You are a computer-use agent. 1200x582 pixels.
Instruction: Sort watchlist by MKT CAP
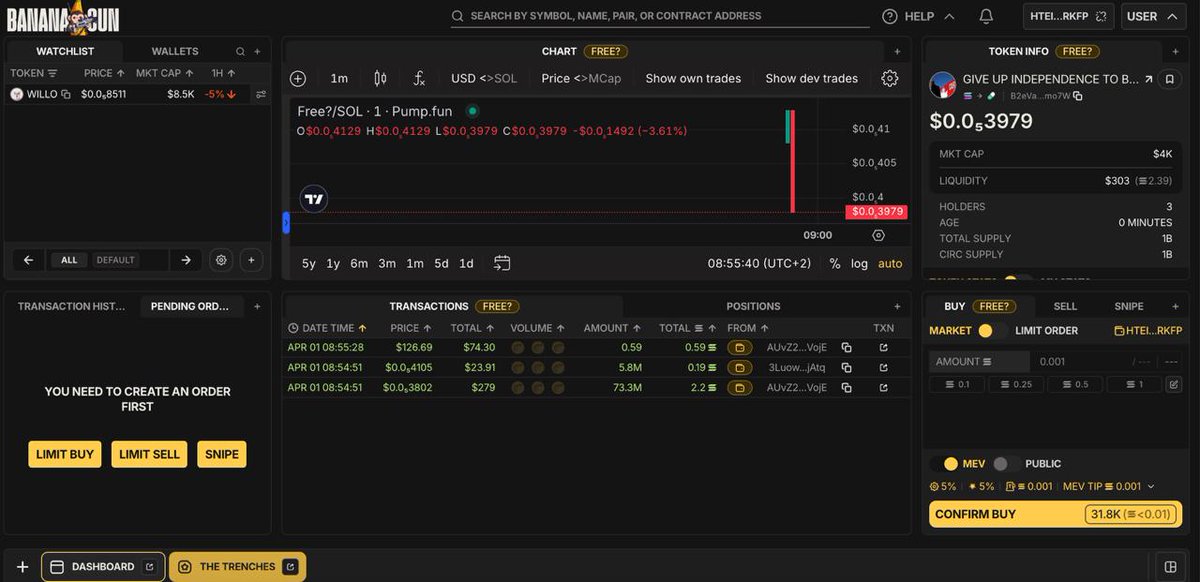[x=163, y=73]
